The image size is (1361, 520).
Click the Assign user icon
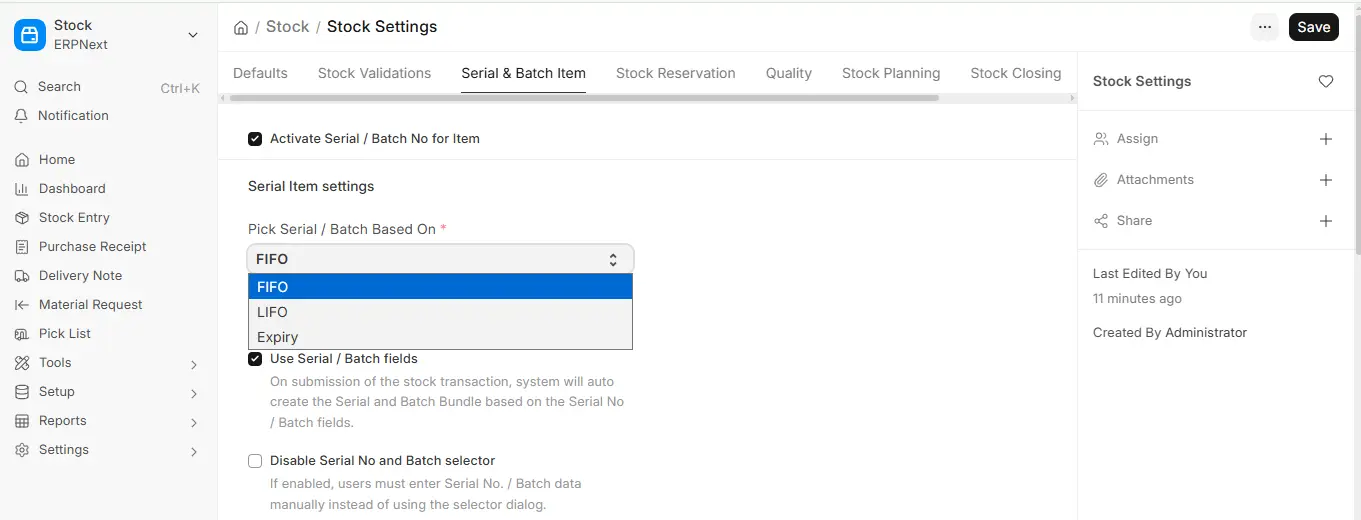pos(1101,139)
